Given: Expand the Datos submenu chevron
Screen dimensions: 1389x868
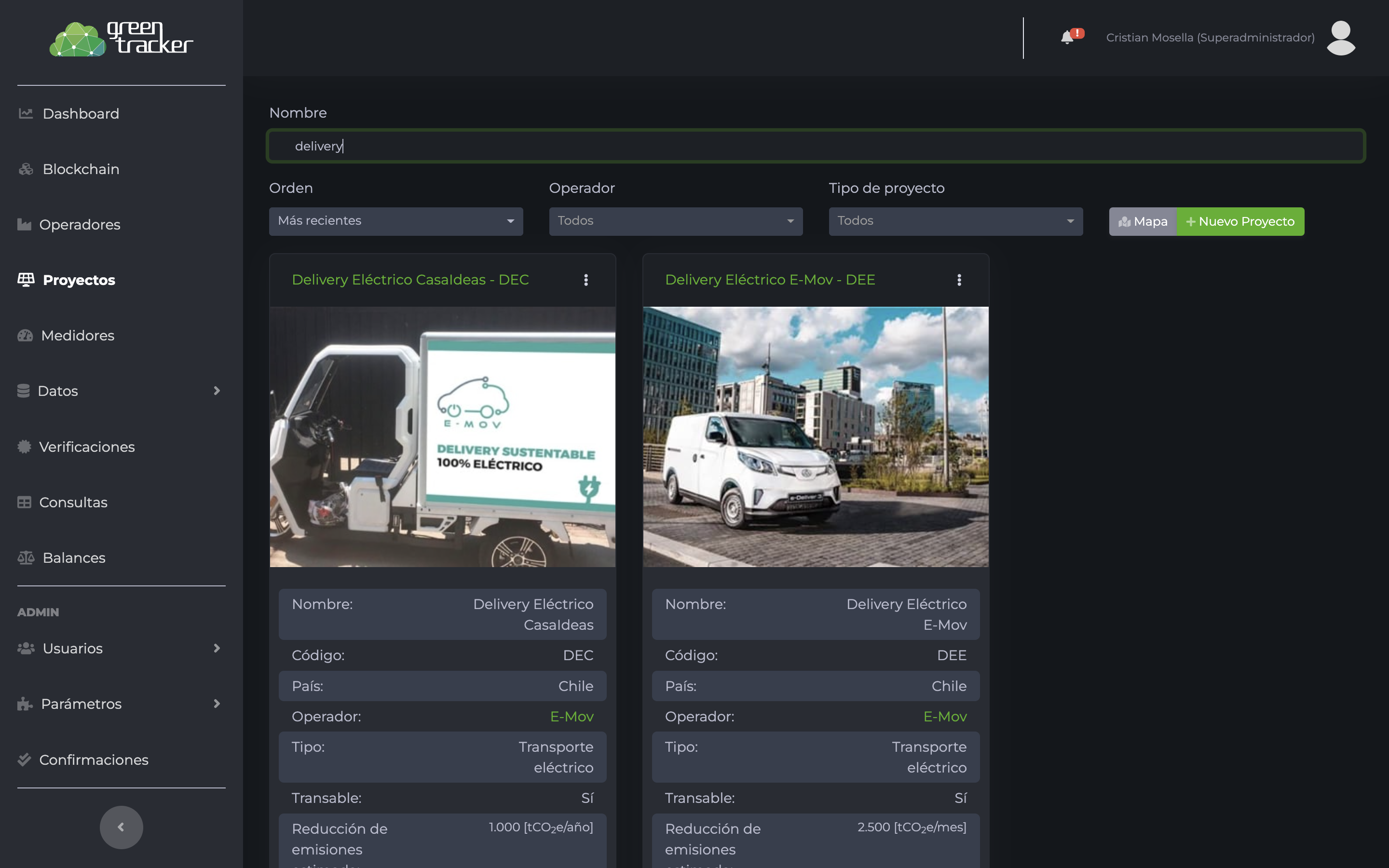Looking at the screenshot, I should (217, 391).
